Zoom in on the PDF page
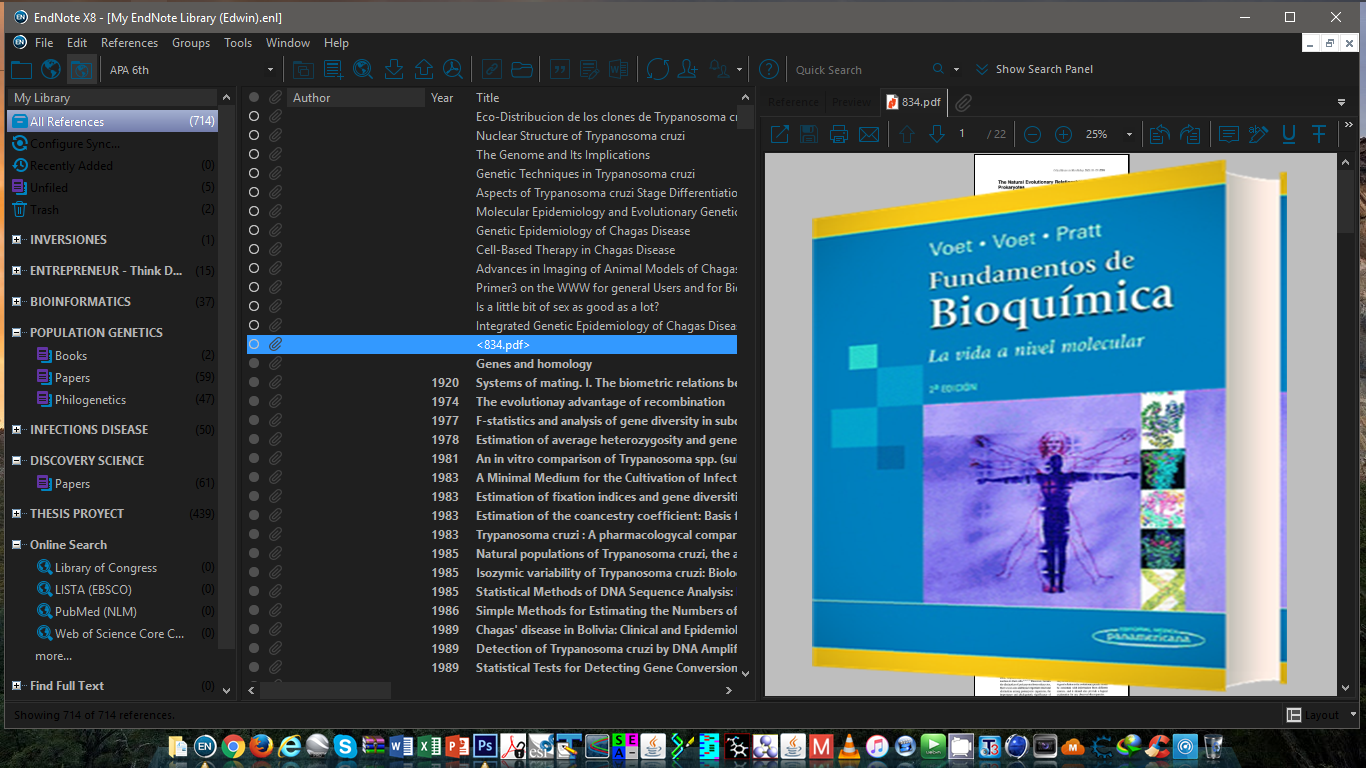 click(x=1062, y=133)
